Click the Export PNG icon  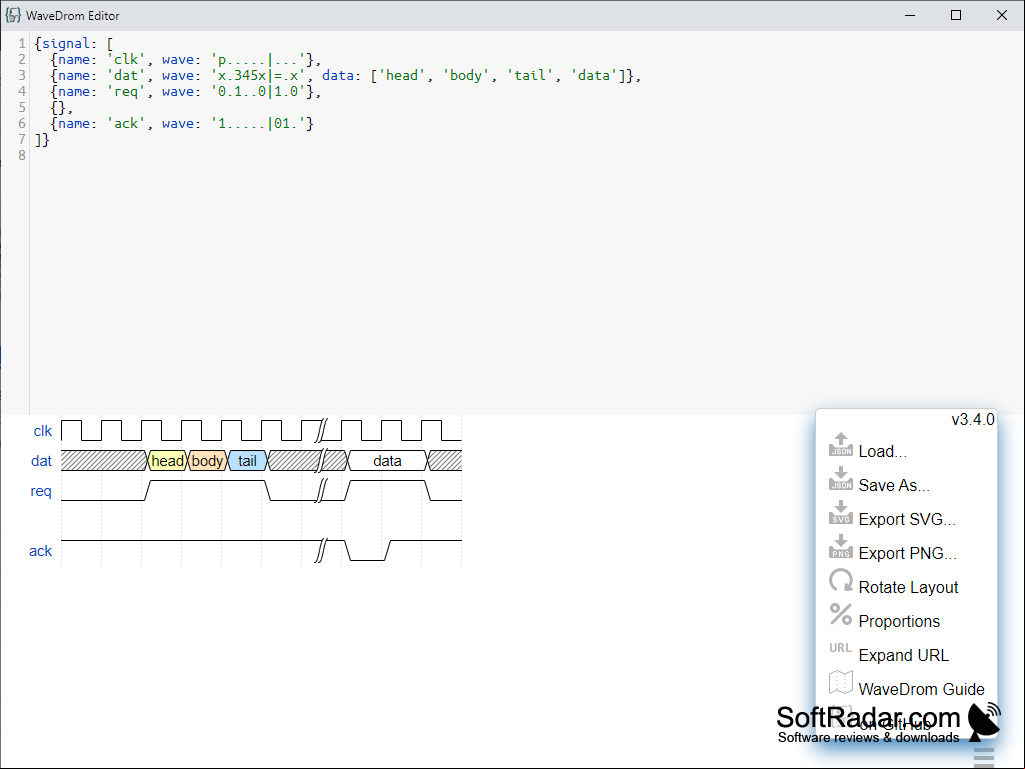pyautogui.click(x=841, y=547)
